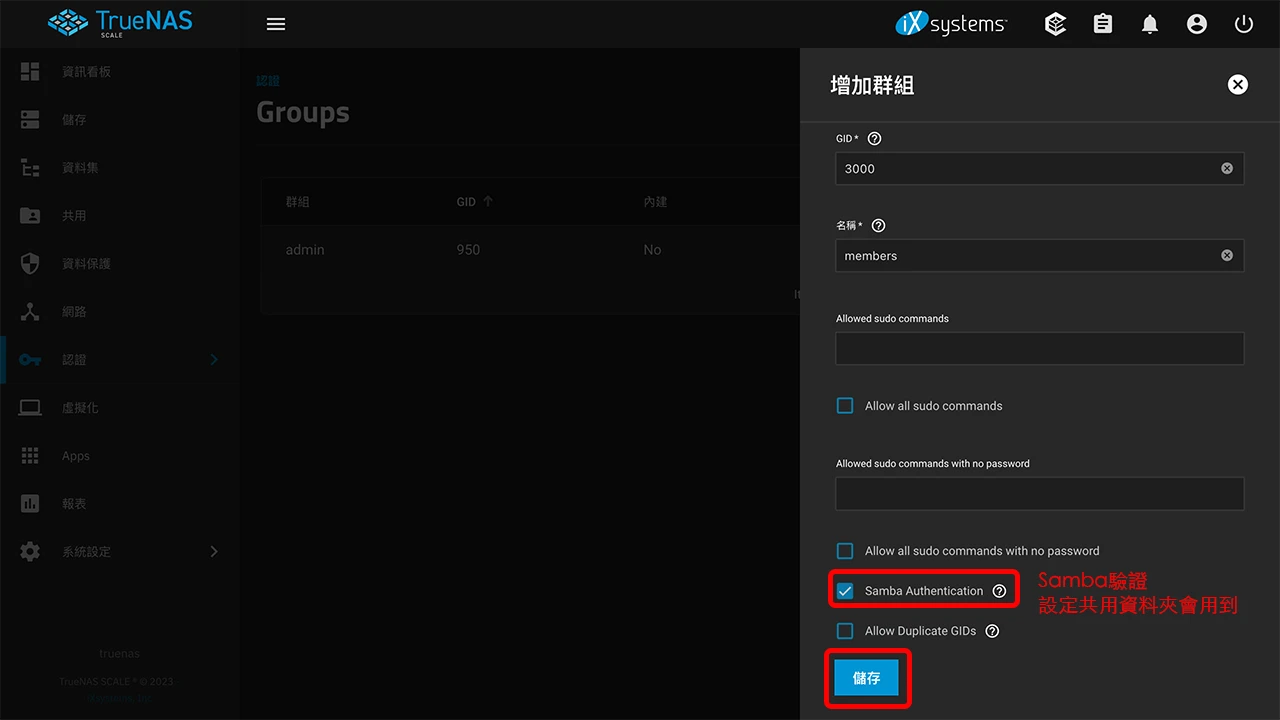Enable Allow Duplicate GIDs

point(844,631)
